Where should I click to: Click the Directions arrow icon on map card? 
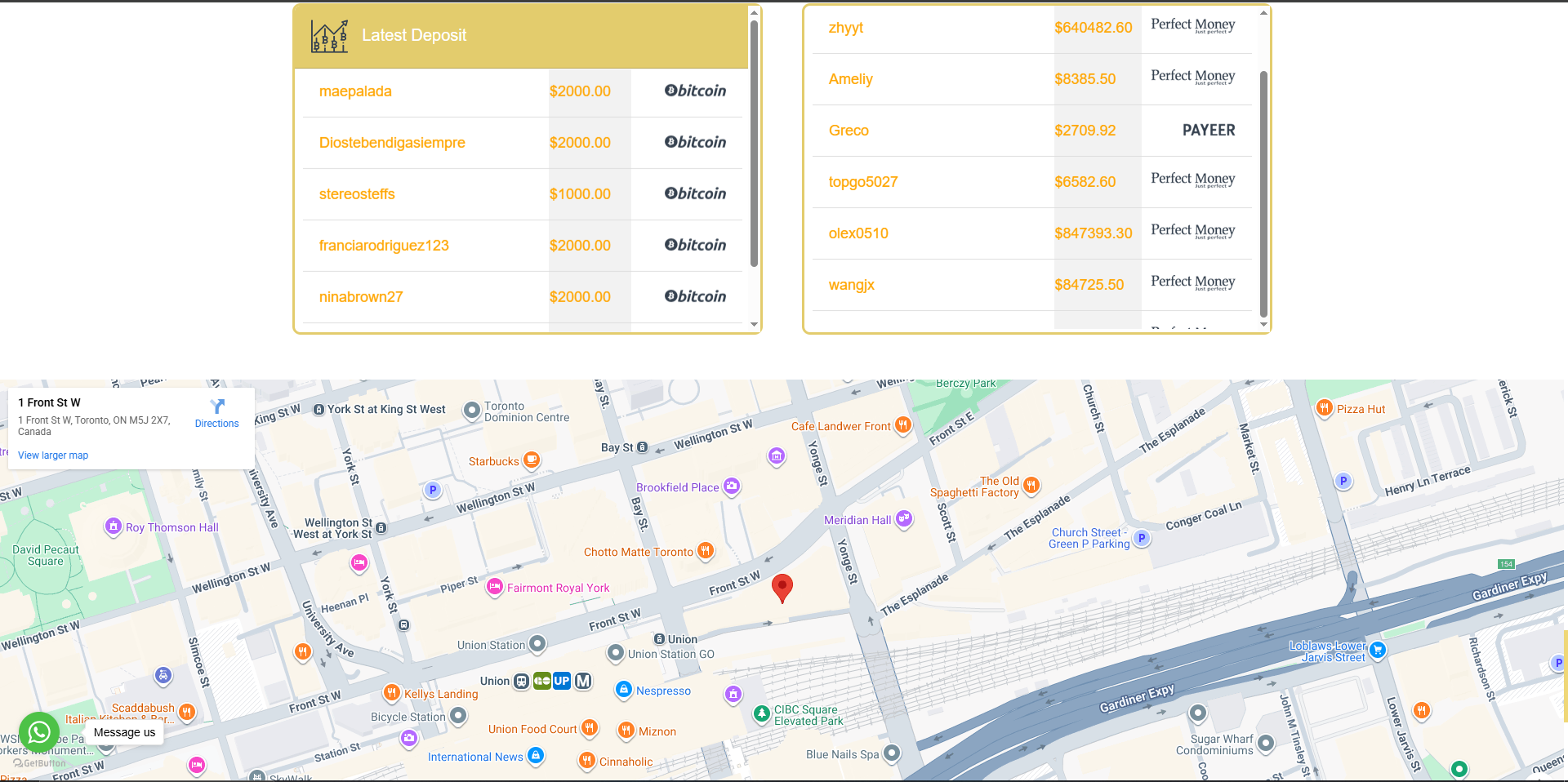pyautogui.click(x=217, y=407)
